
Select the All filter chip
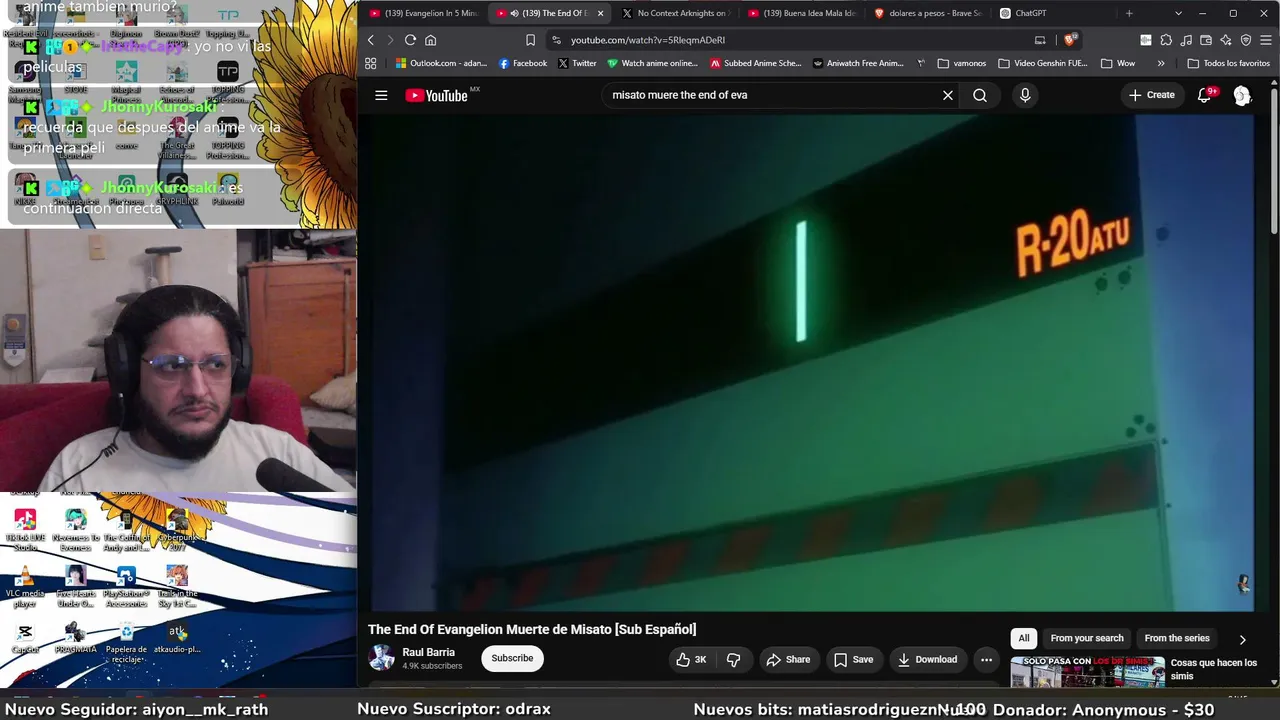(x=1024, y=638)
